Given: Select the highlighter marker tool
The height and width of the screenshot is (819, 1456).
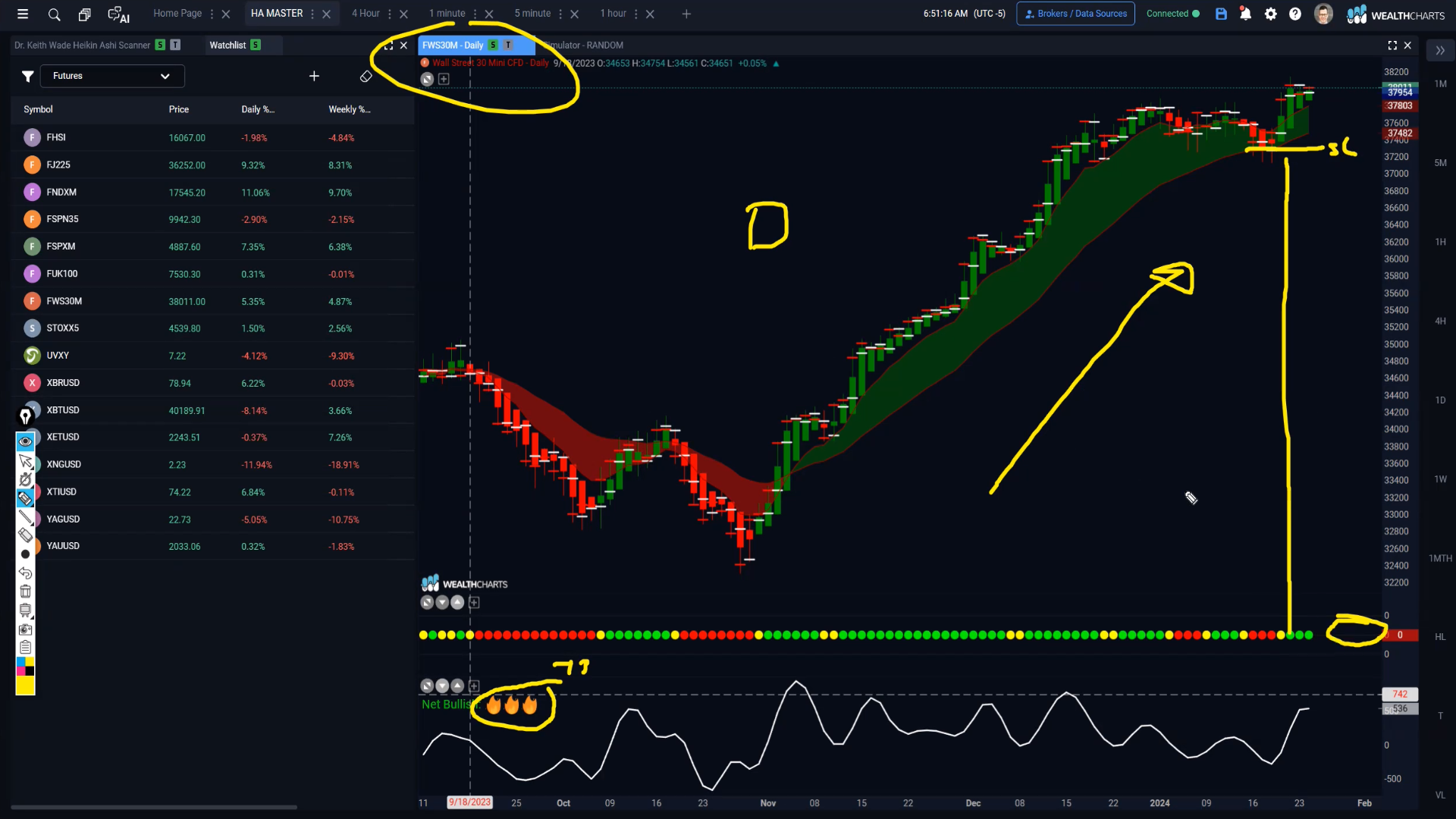Looking at the screenshot, I should point(25,498).
